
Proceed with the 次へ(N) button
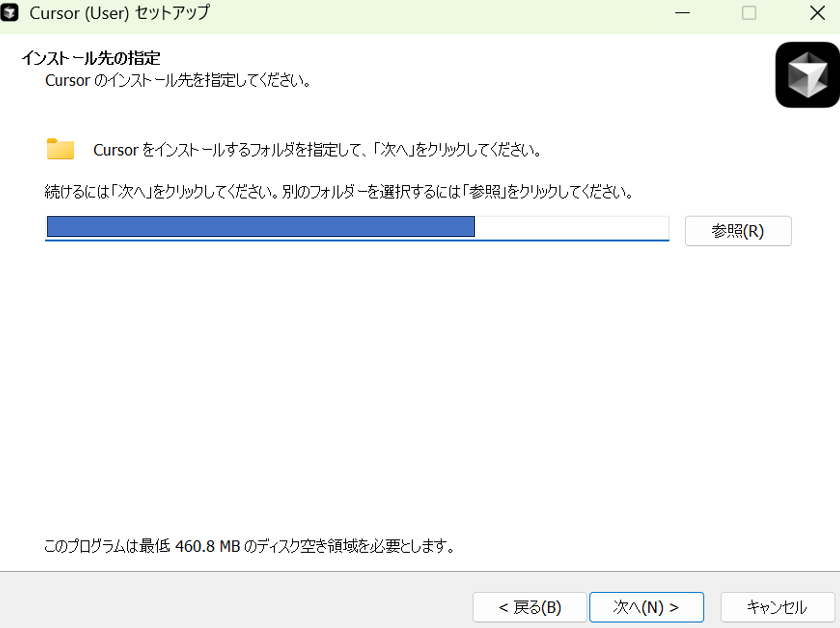[646, 607]
